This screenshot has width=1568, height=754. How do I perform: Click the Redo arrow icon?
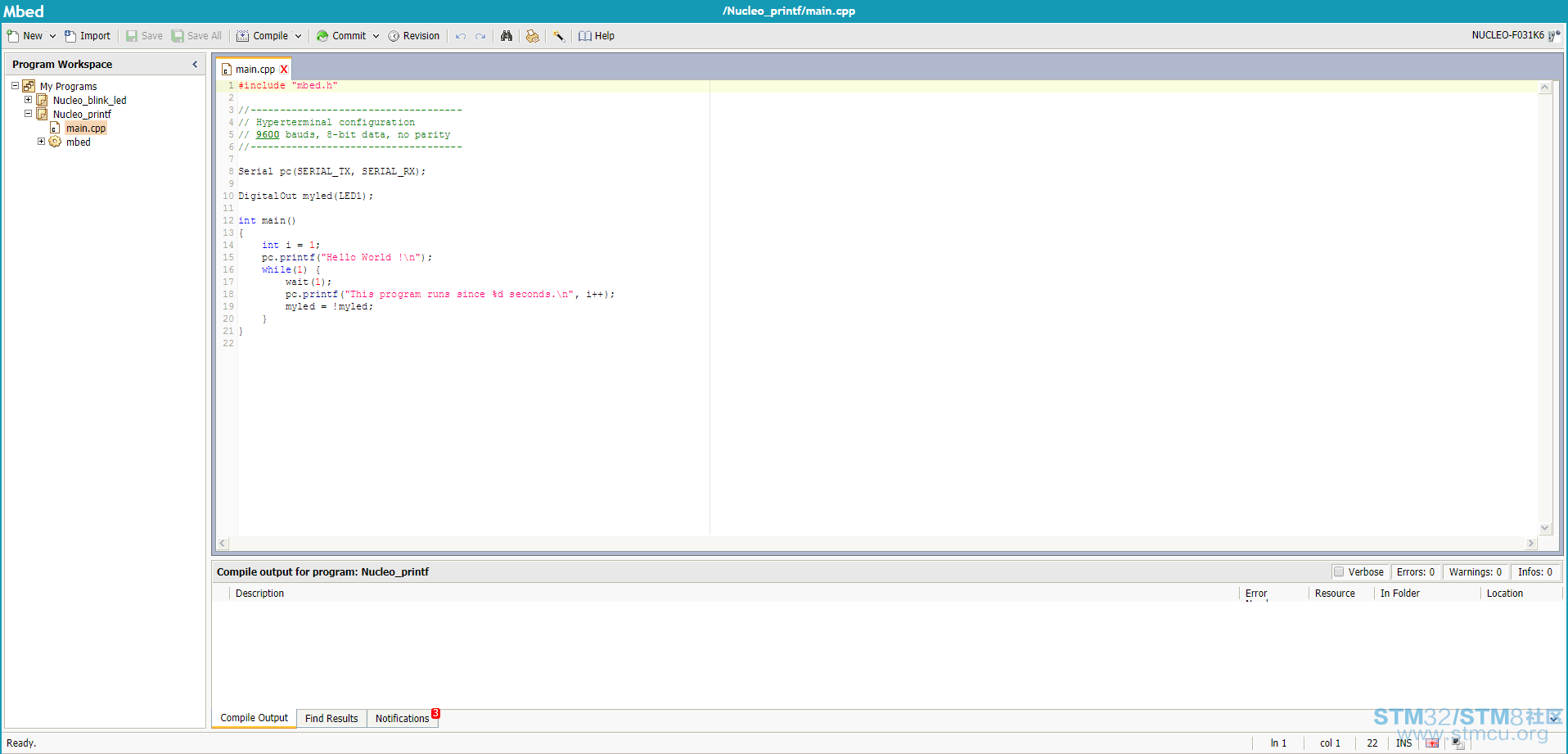[x=480, y=36]
